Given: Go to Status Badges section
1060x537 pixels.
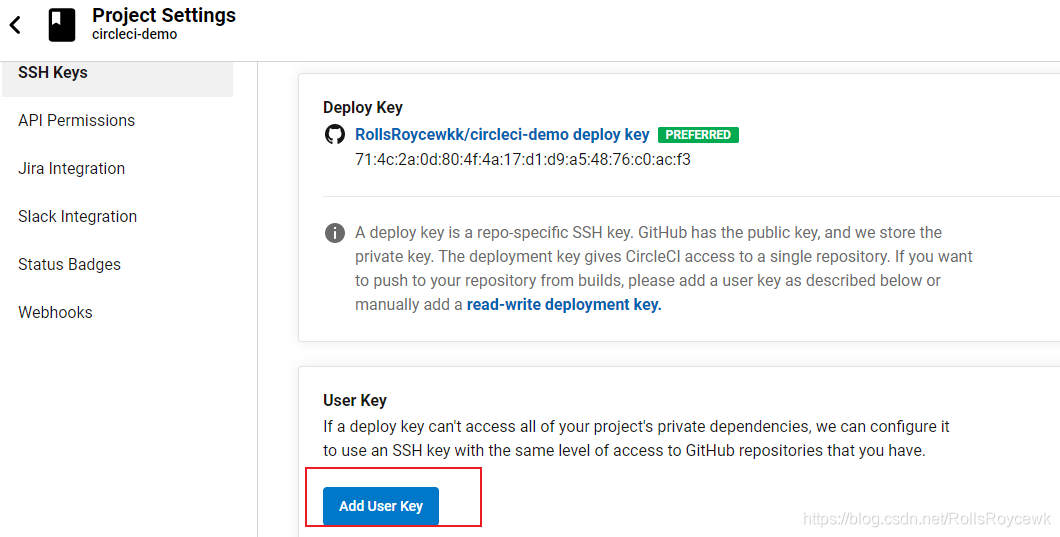Looking at the screenshot, I should click(70, 264).
